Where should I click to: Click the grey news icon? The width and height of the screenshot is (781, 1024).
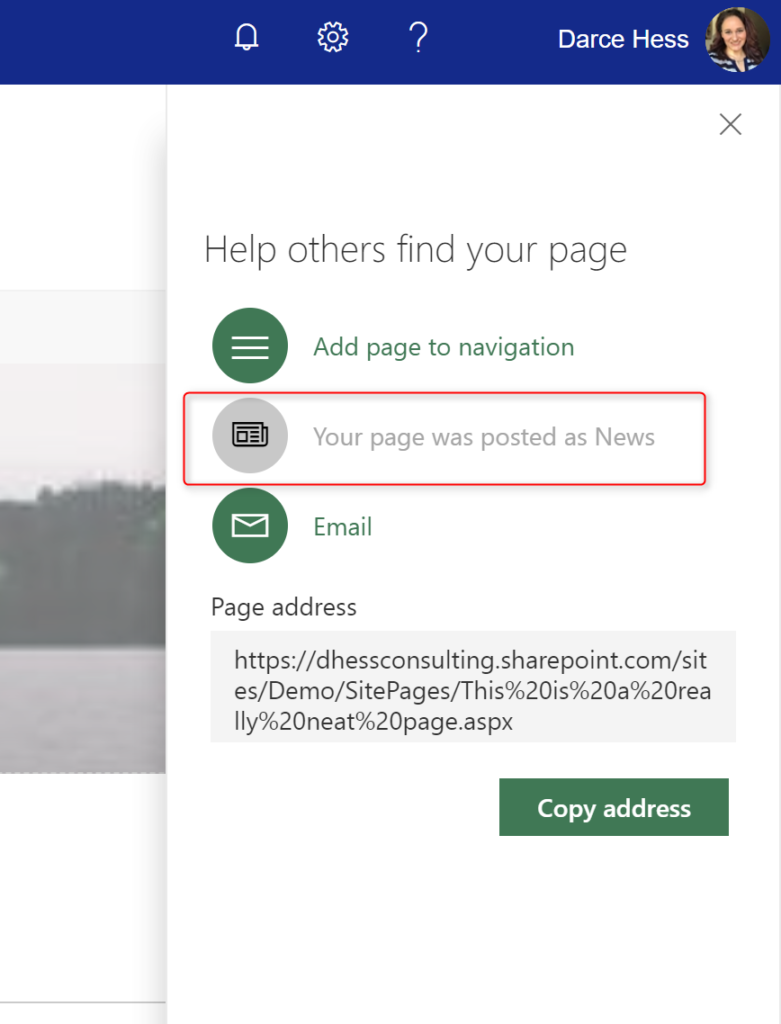coord(250,435)
